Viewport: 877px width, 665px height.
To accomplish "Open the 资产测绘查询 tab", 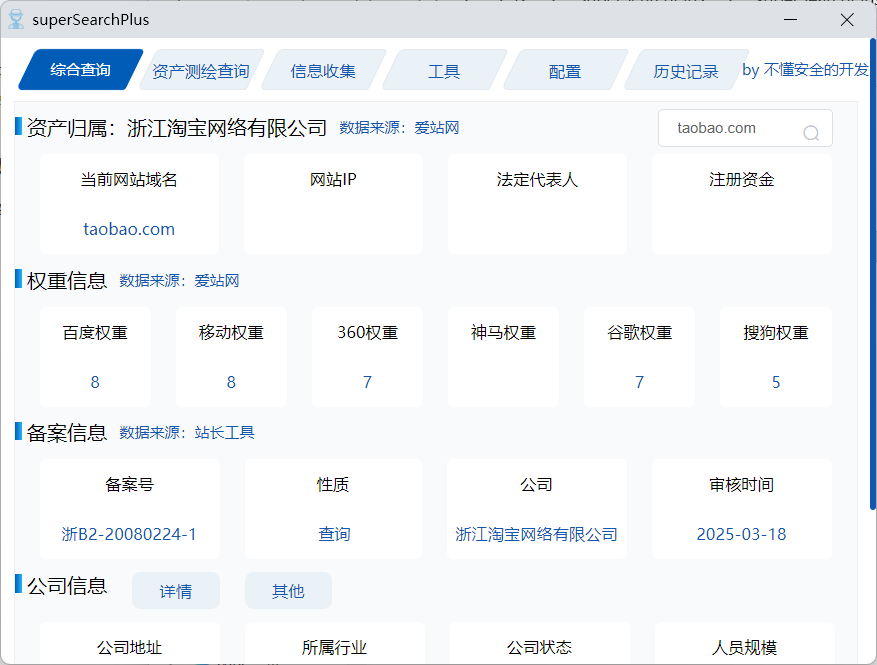I will [201, 71].
